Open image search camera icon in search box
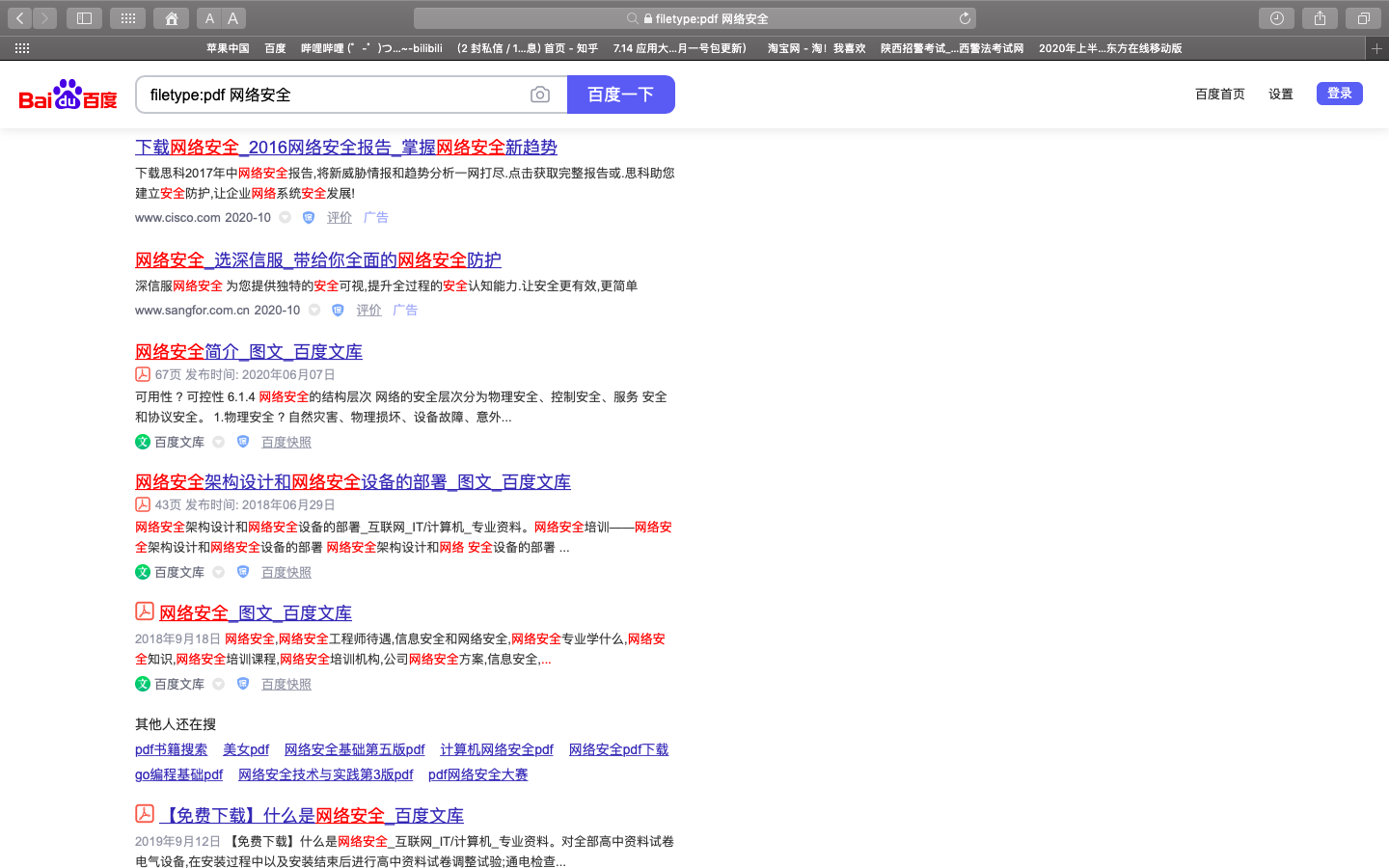 tap(540, 95)
